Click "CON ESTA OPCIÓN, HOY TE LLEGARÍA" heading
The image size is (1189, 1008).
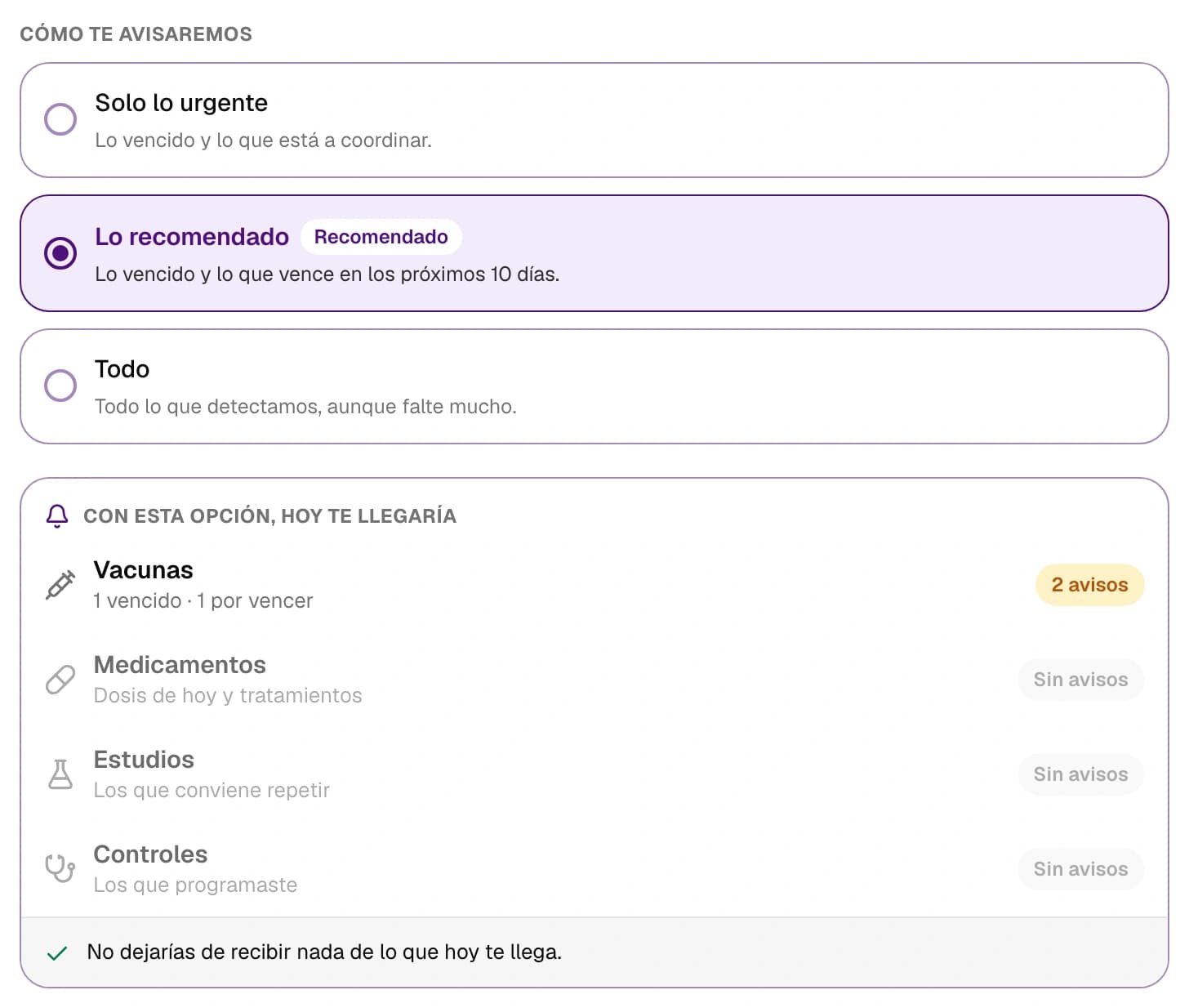tap(269, 516)
